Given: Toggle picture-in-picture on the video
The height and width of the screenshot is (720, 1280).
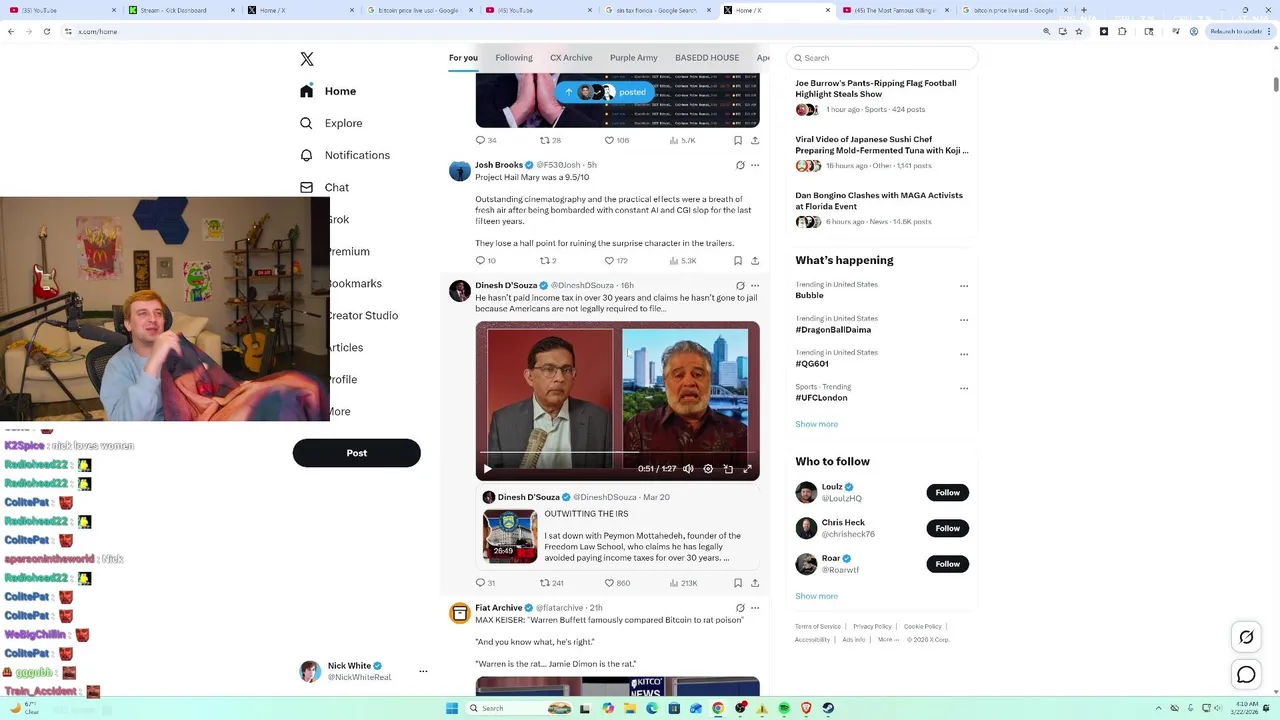Looking at the screenshot, I should pos(728,469).
